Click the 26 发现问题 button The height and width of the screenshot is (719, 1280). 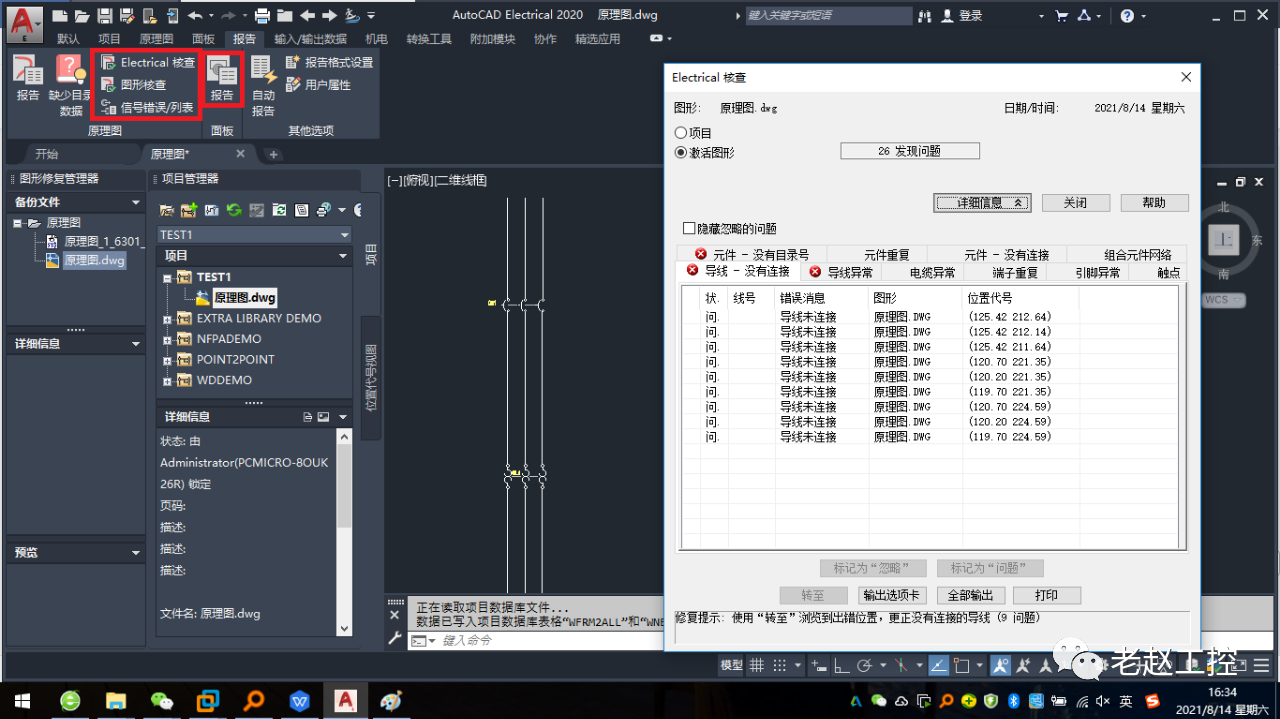tap(910, 151)
